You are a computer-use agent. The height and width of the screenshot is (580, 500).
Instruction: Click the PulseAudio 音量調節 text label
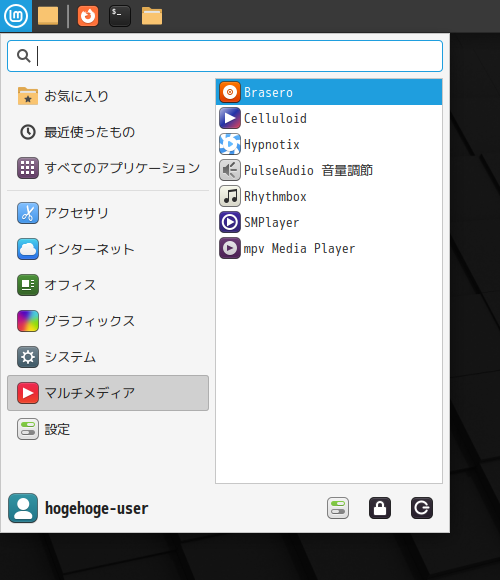[308, 171]
